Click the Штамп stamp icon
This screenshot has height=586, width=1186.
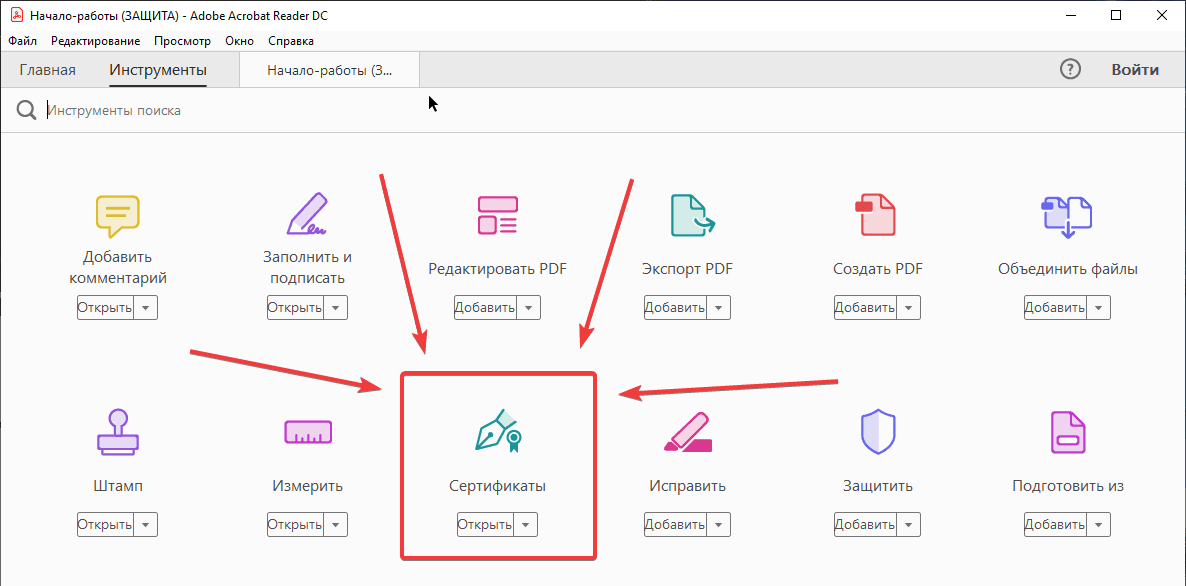(x=117, y=432)
